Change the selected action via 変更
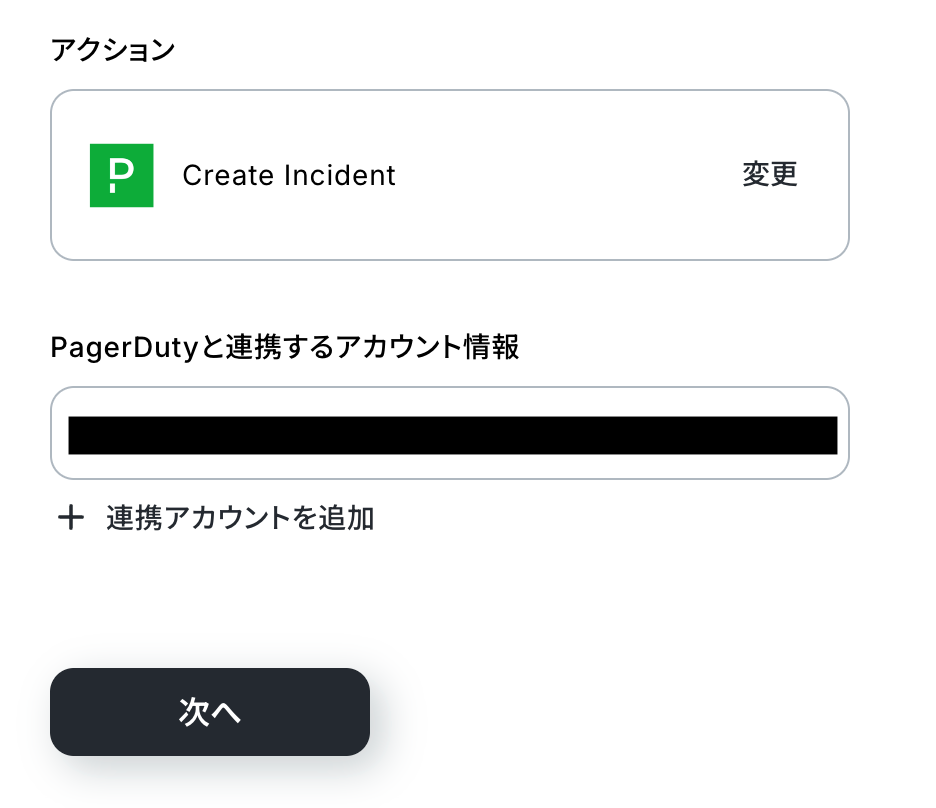The height and width of the screenshot is (808, 936). (x=769, y=175)
